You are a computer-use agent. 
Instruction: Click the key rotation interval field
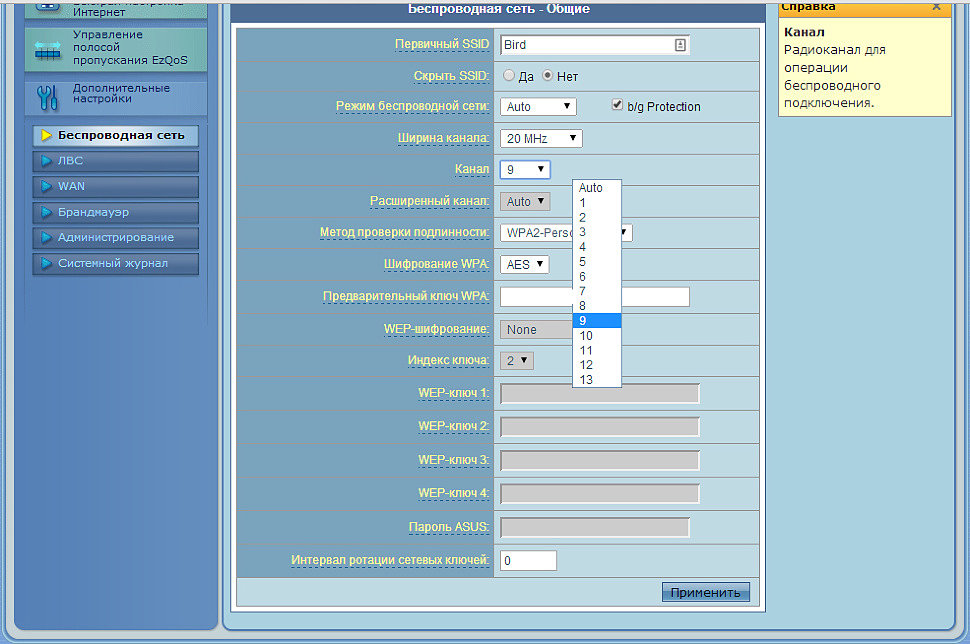tap(528, 561)
